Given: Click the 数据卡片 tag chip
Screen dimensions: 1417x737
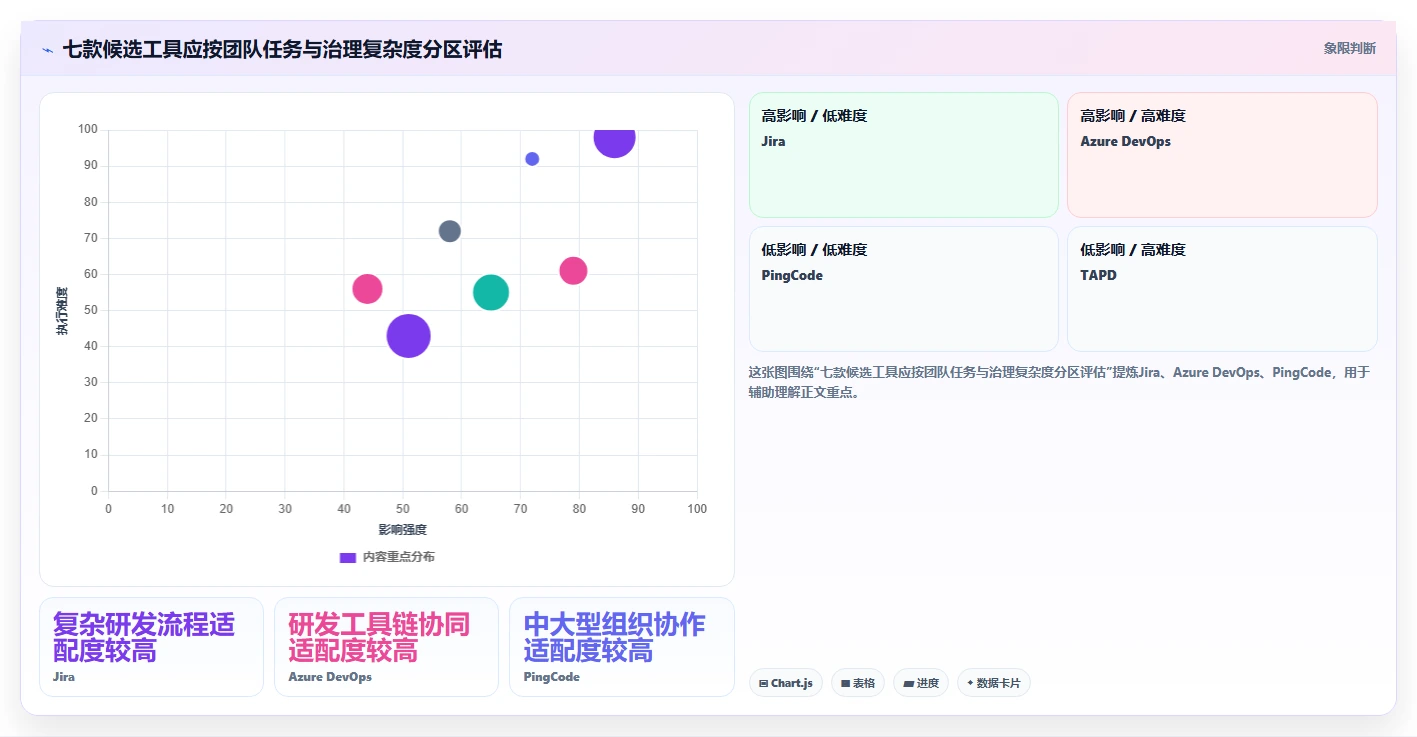Looking at the screenshot, I should click(994, 683).
